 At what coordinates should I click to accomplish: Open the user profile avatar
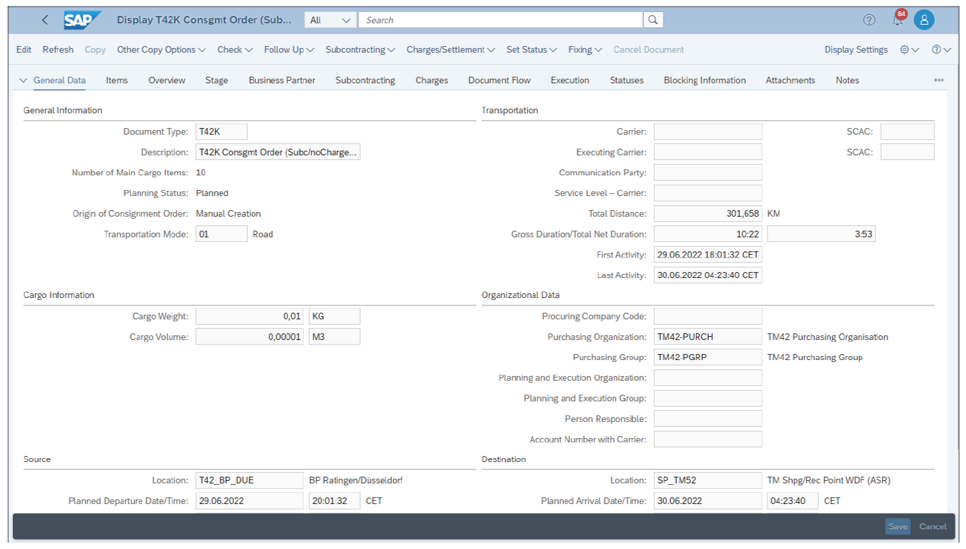(x=924, y=20)
